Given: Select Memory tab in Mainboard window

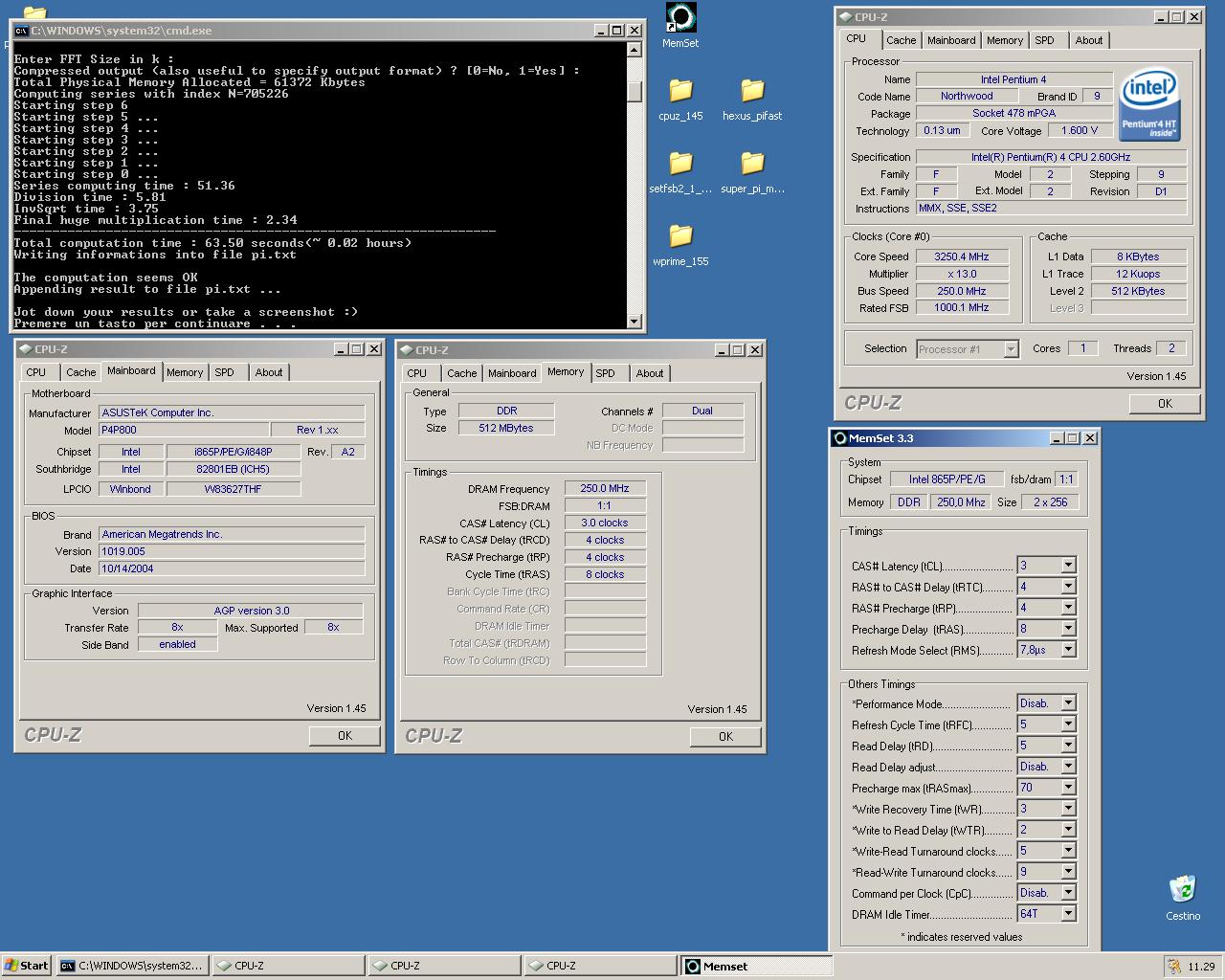Looking at the screenshot, I should coord(185,372).
